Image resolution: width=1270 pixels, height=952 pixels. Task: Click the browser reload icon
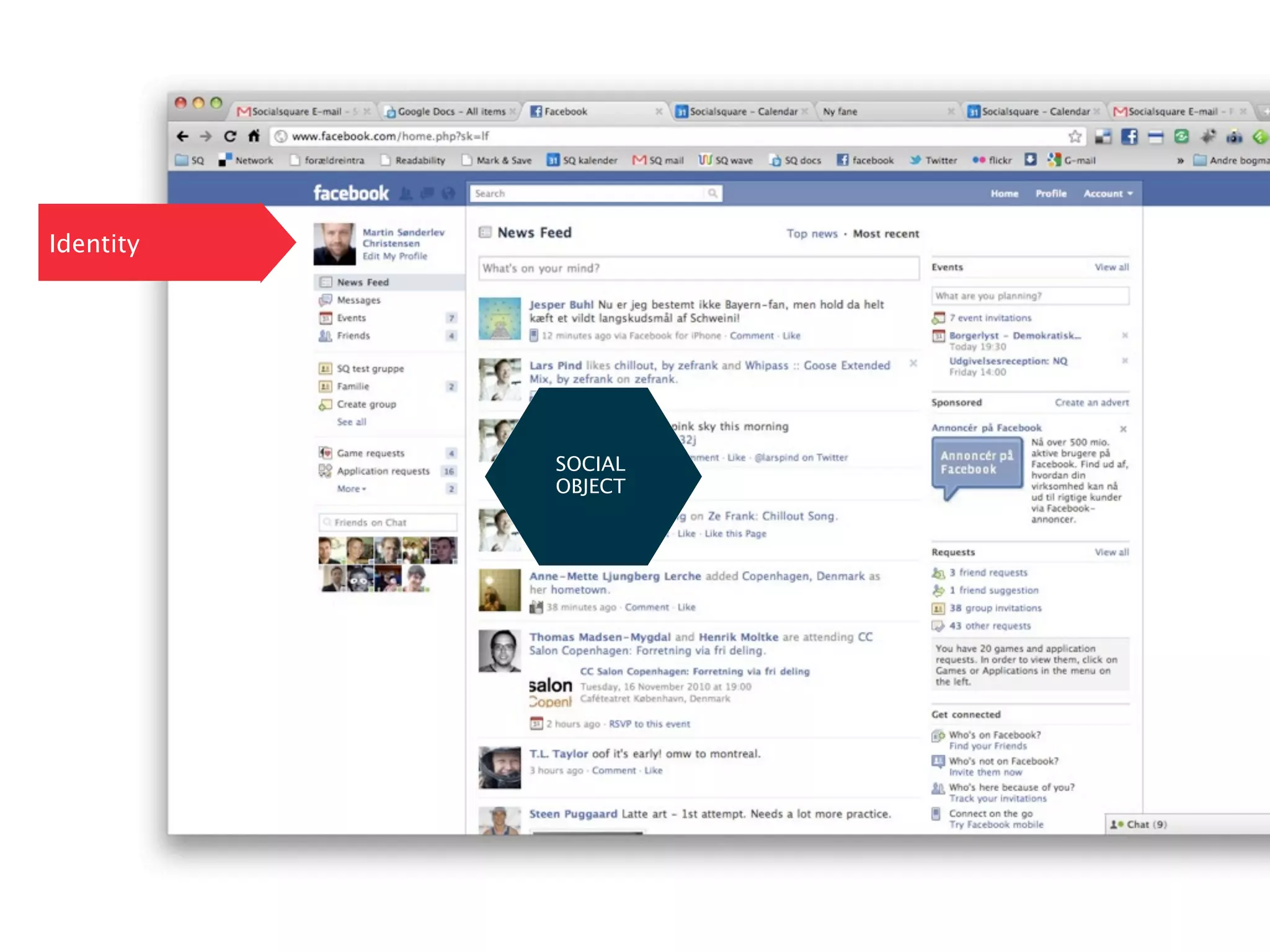[x=230, y=136]
